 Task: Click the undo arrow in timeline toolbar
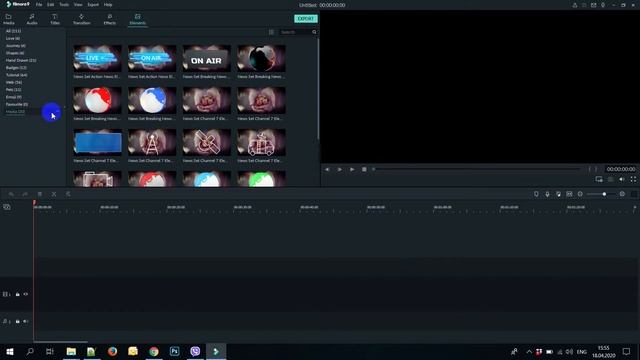click(11, 194)
